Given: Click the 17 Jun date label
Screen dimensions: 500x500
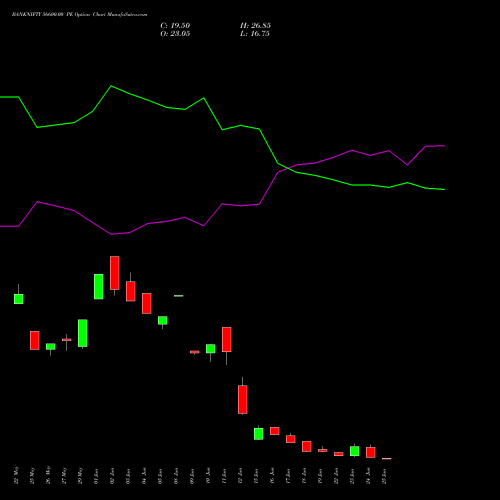Looking at the screenshot, I should pyautogui.click(x=288, y=476).
